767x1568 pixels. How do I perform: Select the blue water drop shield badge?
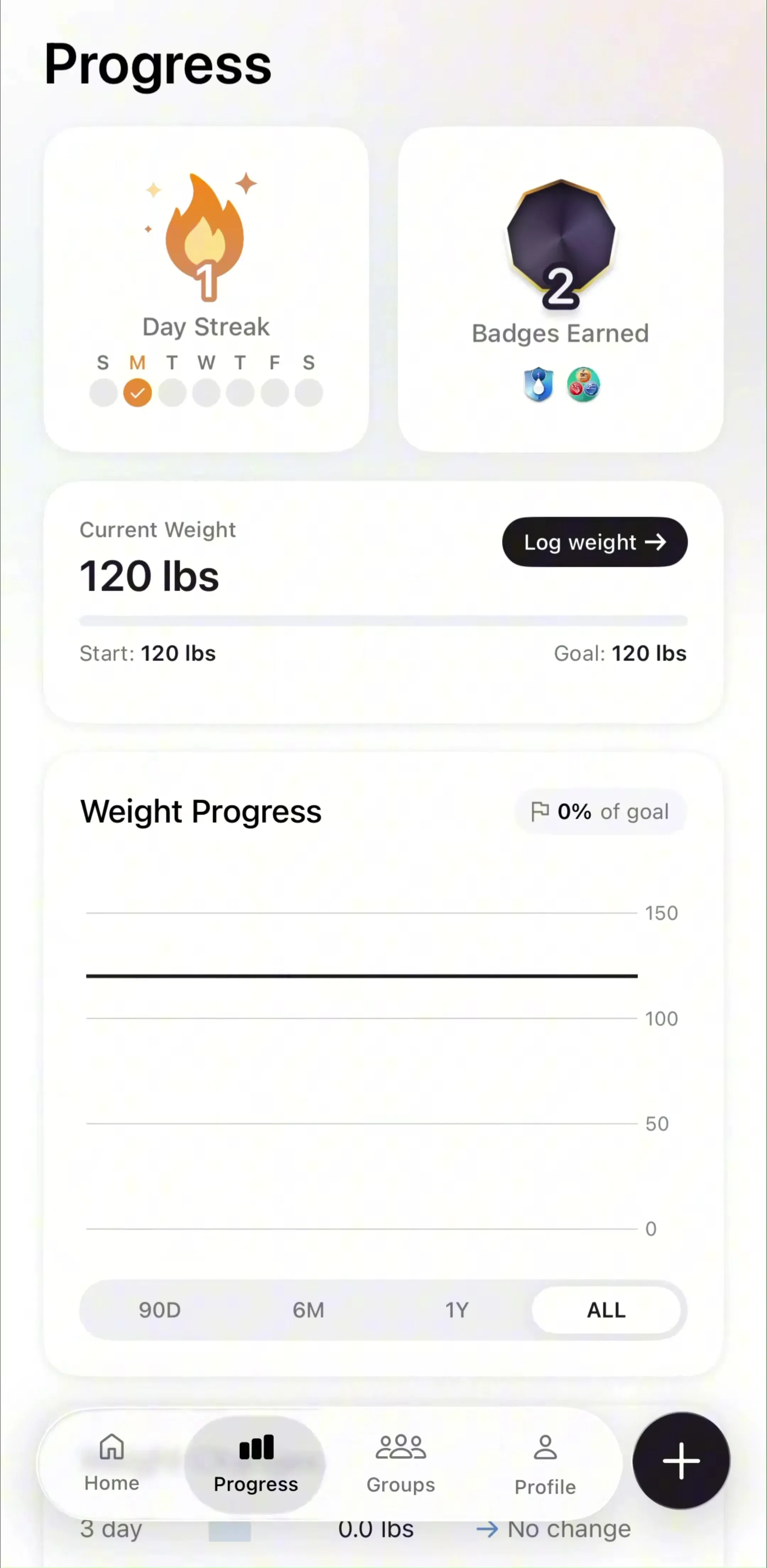(538, 385)
